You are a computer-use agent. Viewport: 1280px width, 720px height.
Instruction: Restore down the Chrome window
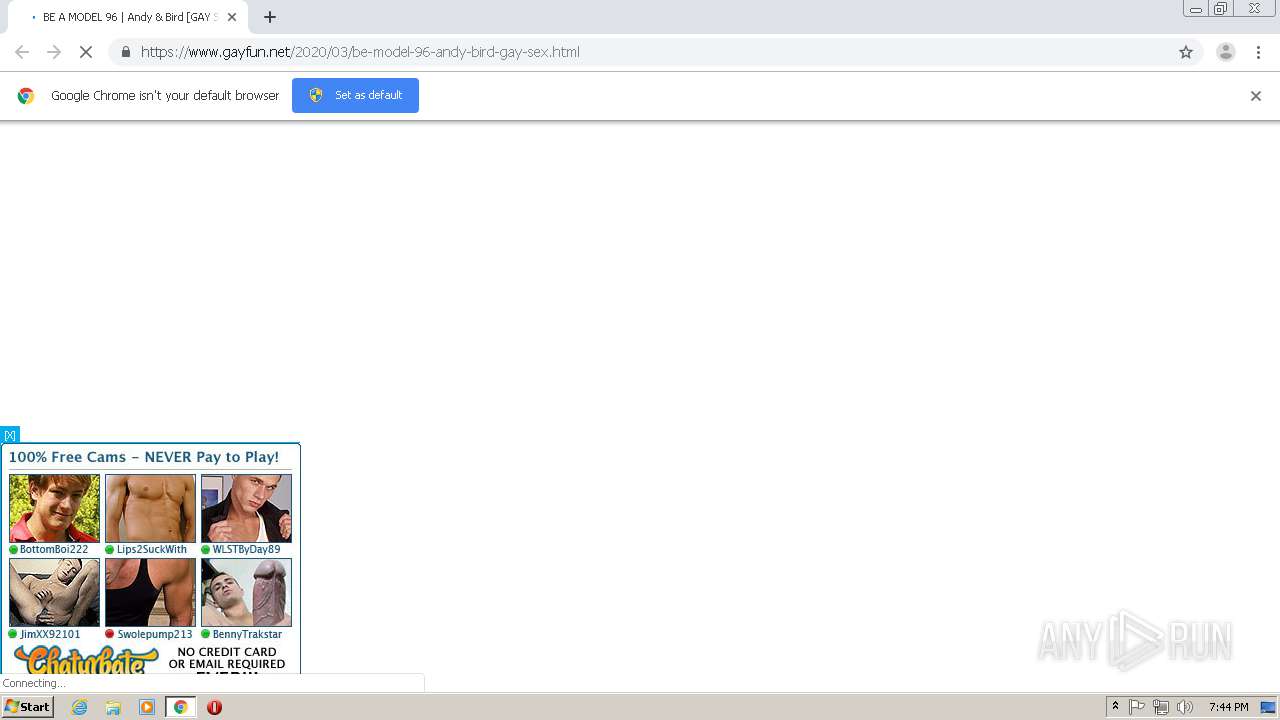click(x=1221, y=9)
